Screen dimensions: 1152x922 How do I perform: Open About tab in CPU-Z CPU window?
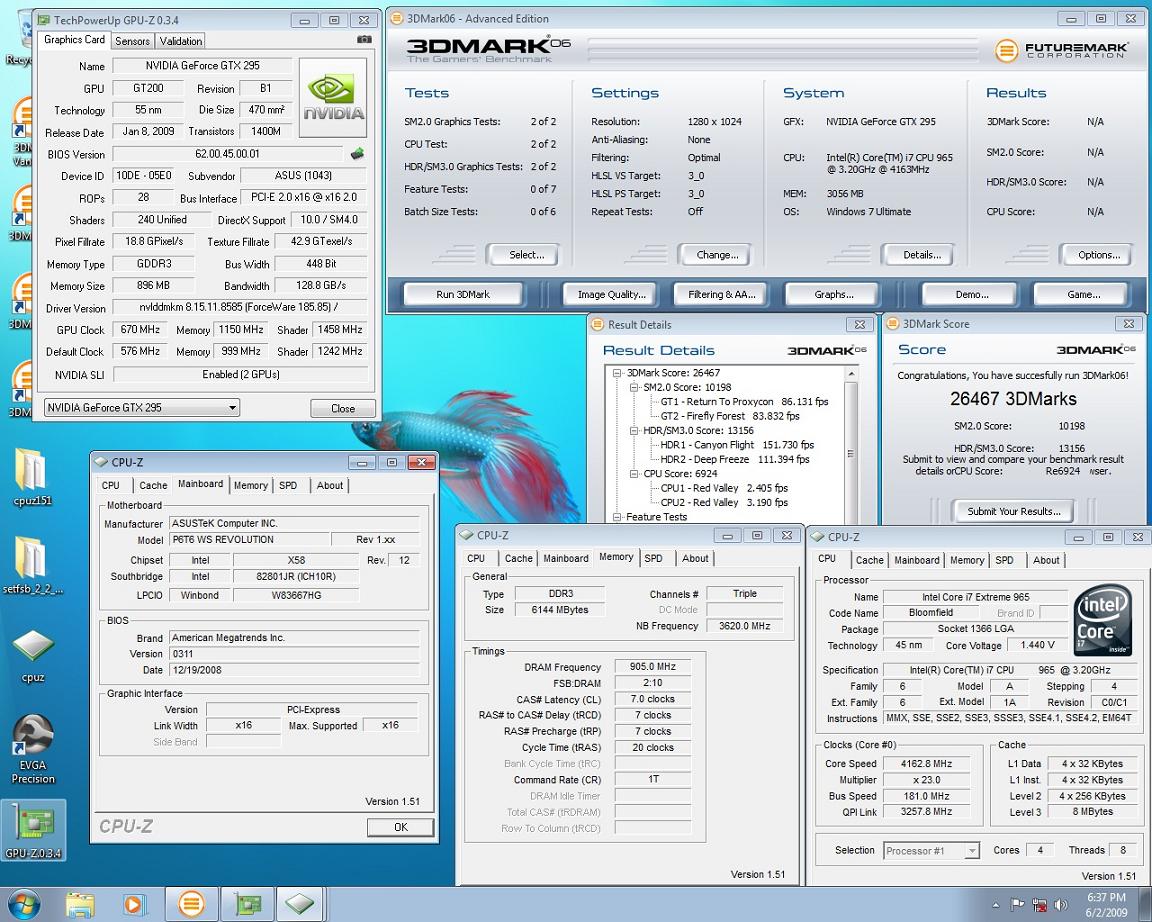click(1046, 560)
